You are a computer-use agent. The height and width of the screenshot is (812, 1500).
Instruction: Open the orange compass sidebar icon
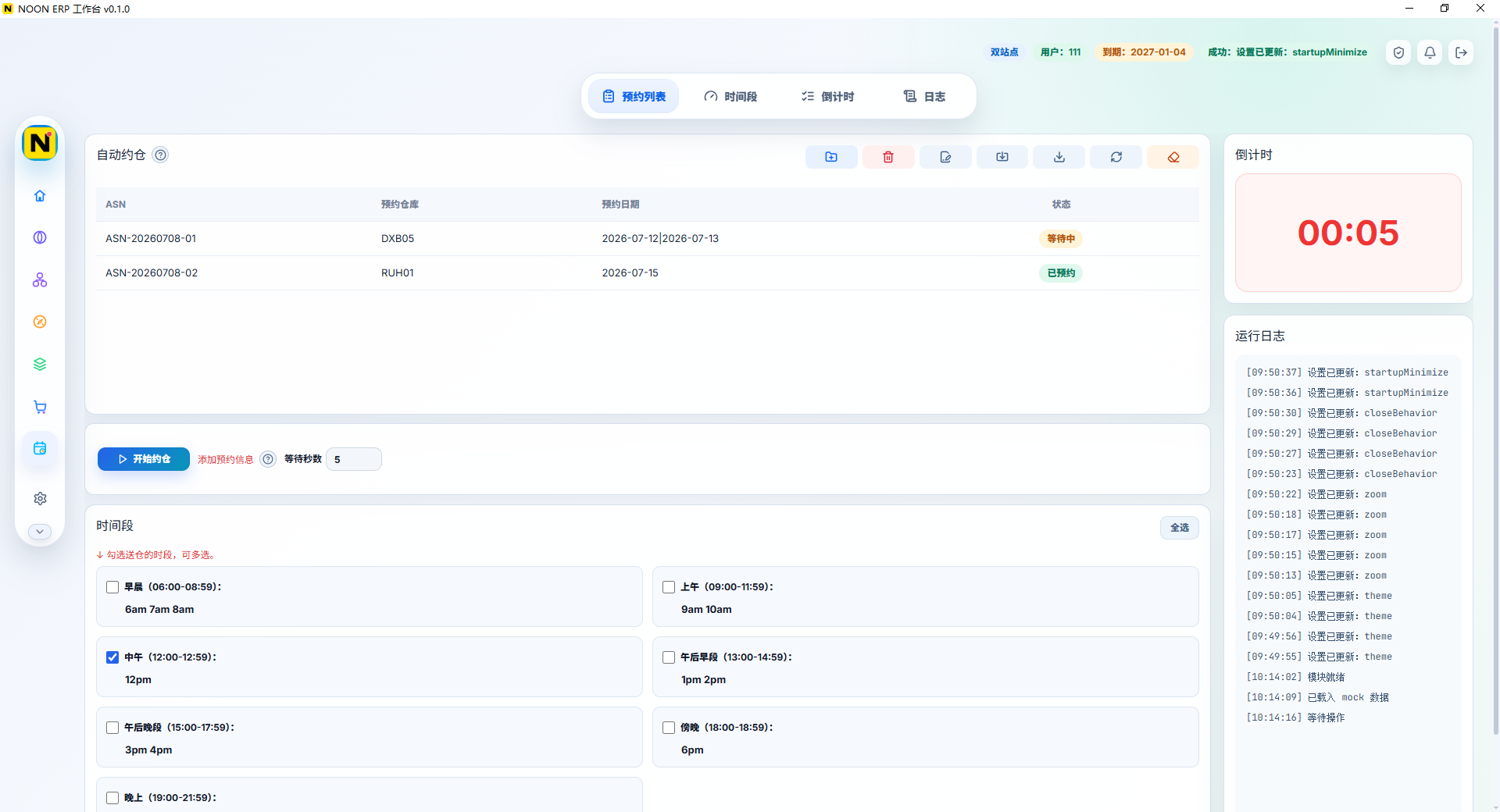[40, 322]
